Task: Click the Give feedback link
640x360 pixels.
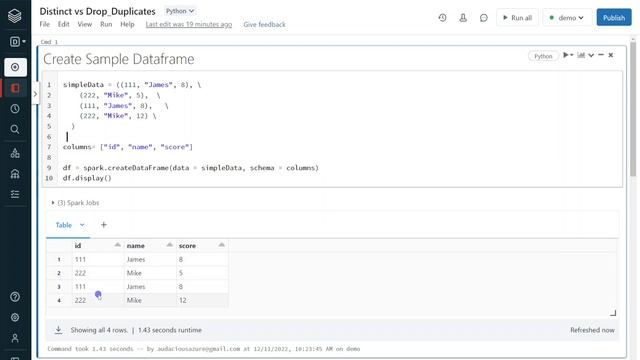Action: pos(264,24)
